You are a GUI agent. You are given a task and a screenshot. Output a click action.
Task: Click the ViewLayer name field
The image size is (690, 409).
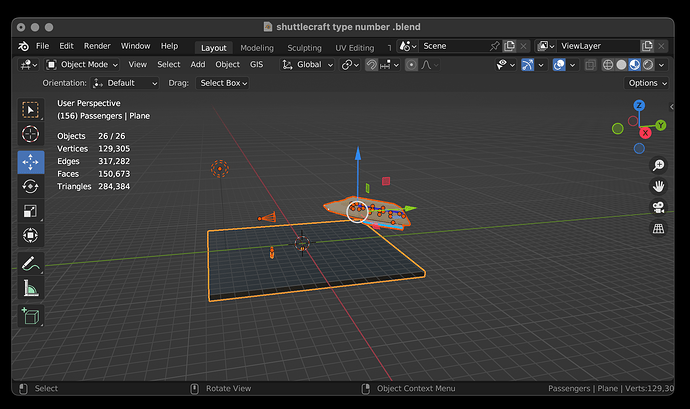598,46
